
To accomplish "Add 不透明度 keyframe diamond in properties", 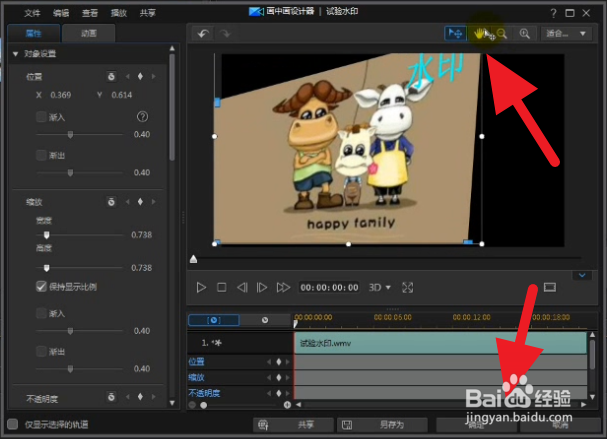I will coord(140,397).
